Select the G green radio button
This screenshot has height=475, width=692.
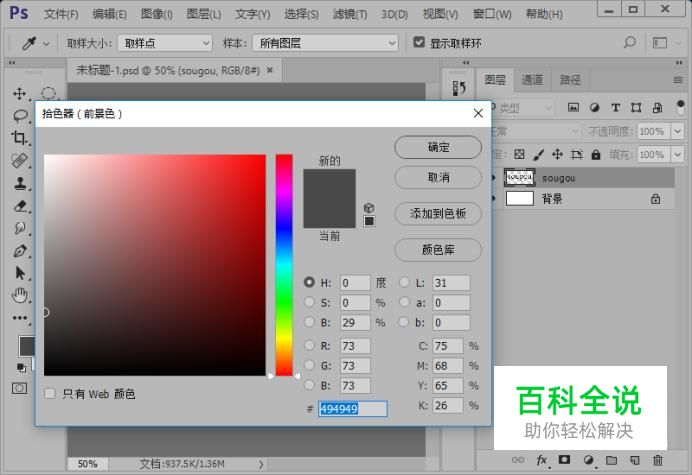[309, 365]
